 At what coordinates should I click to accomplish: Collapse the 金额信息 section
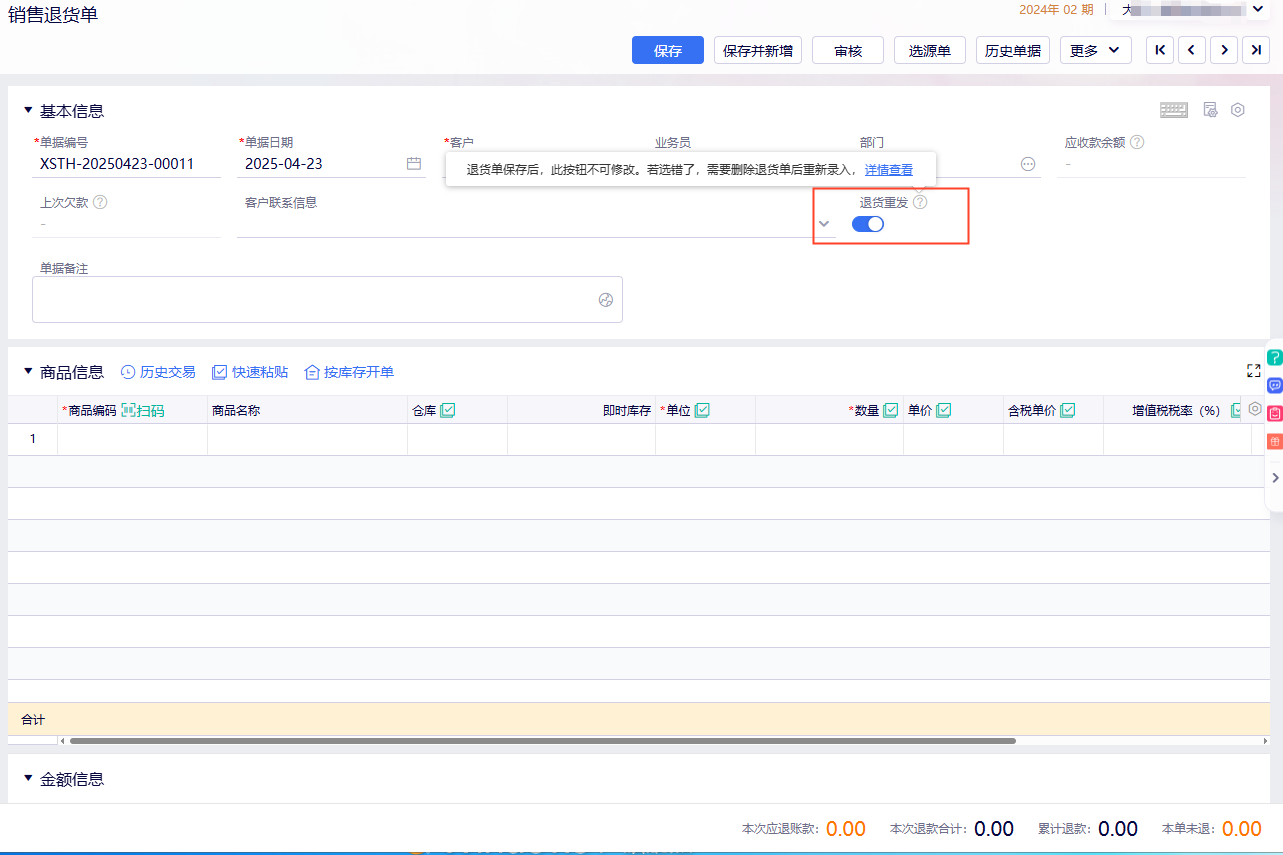28,778
